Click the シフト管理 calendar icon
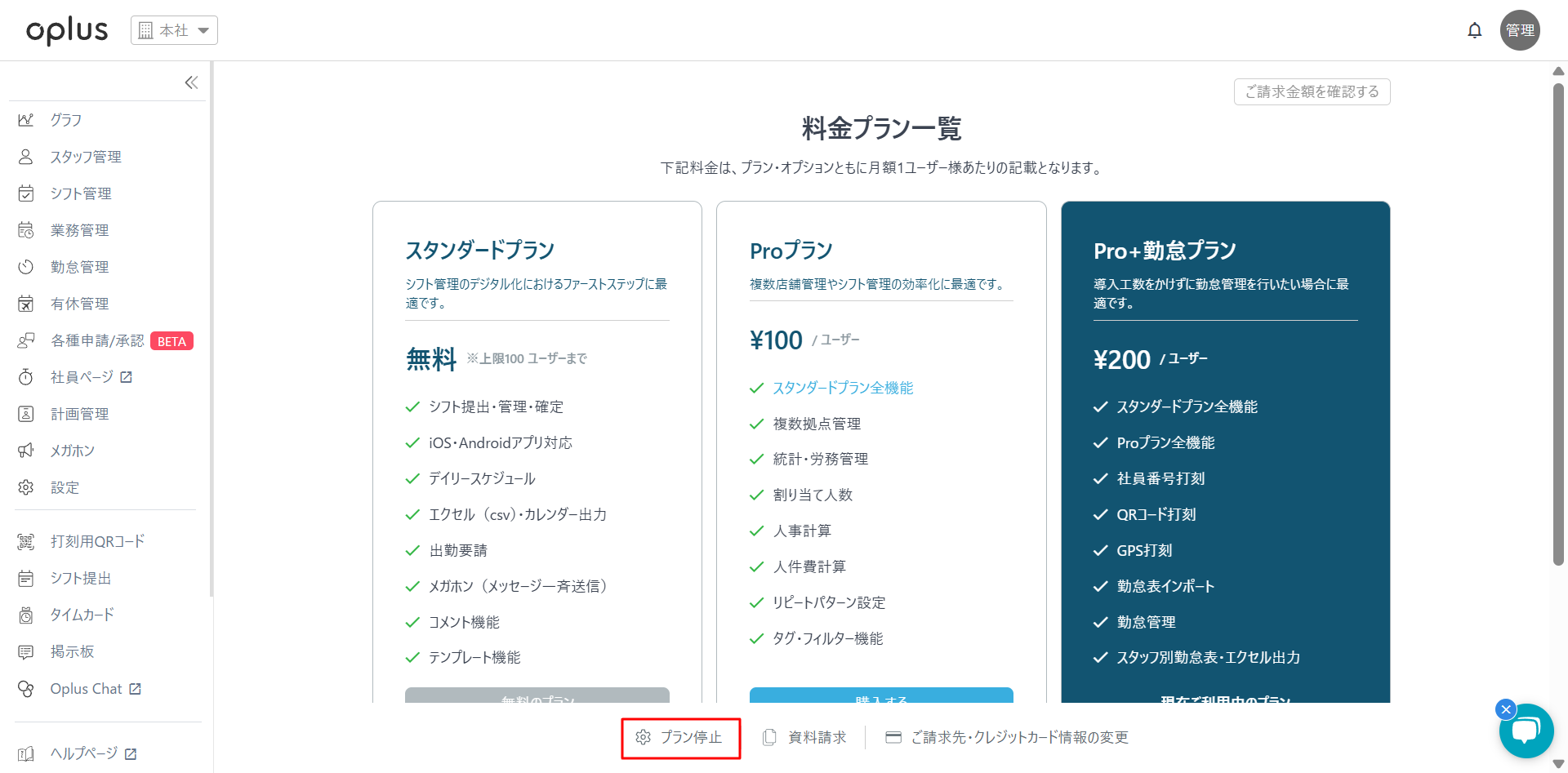The image size is (1568, 773). [x=26, y=193]
